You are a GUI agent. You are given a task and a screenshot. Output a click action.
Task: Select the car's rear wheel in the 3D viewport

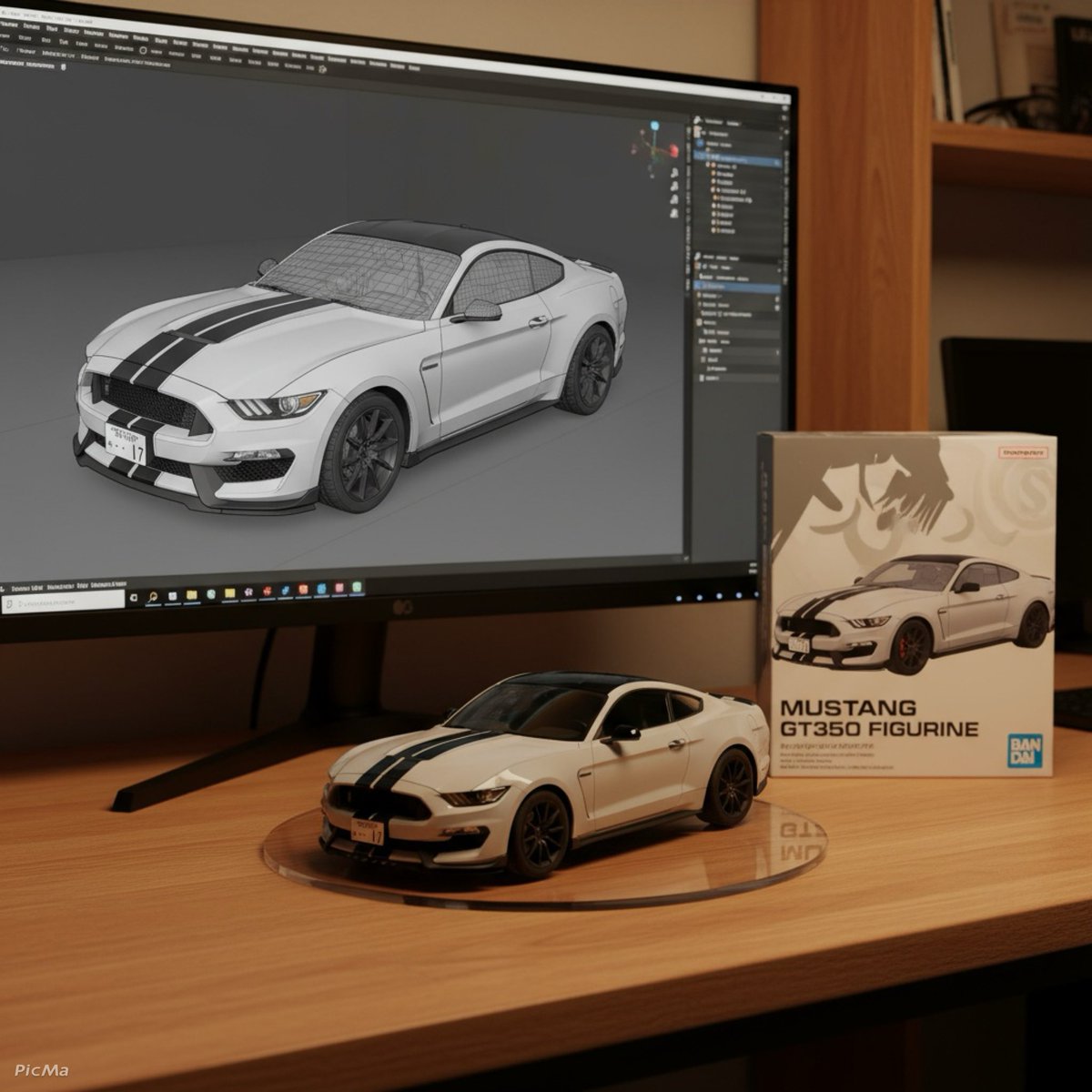tap(586, 369)
